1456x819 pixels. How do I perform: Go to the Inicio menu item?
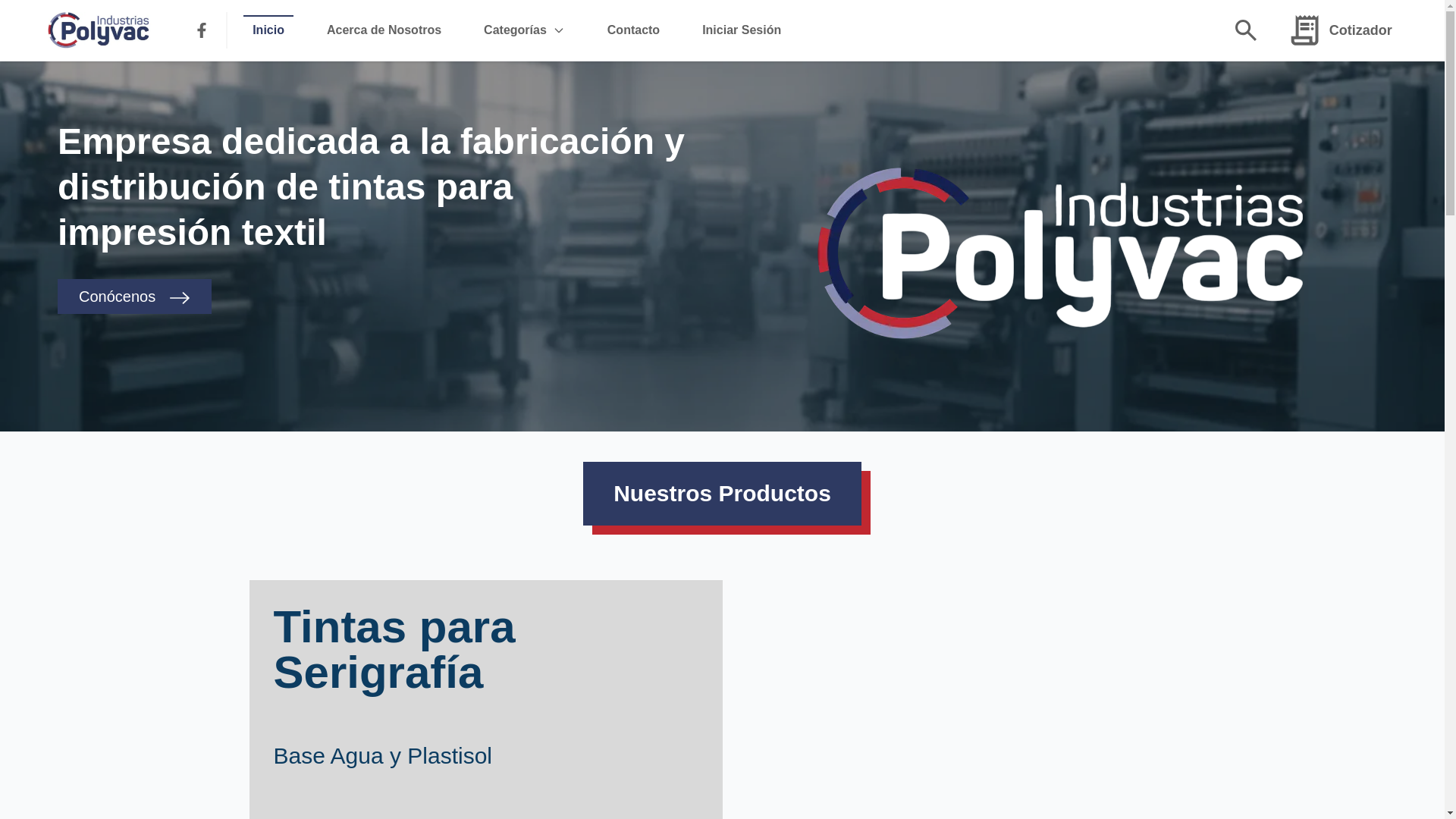(x=268, y=30)
